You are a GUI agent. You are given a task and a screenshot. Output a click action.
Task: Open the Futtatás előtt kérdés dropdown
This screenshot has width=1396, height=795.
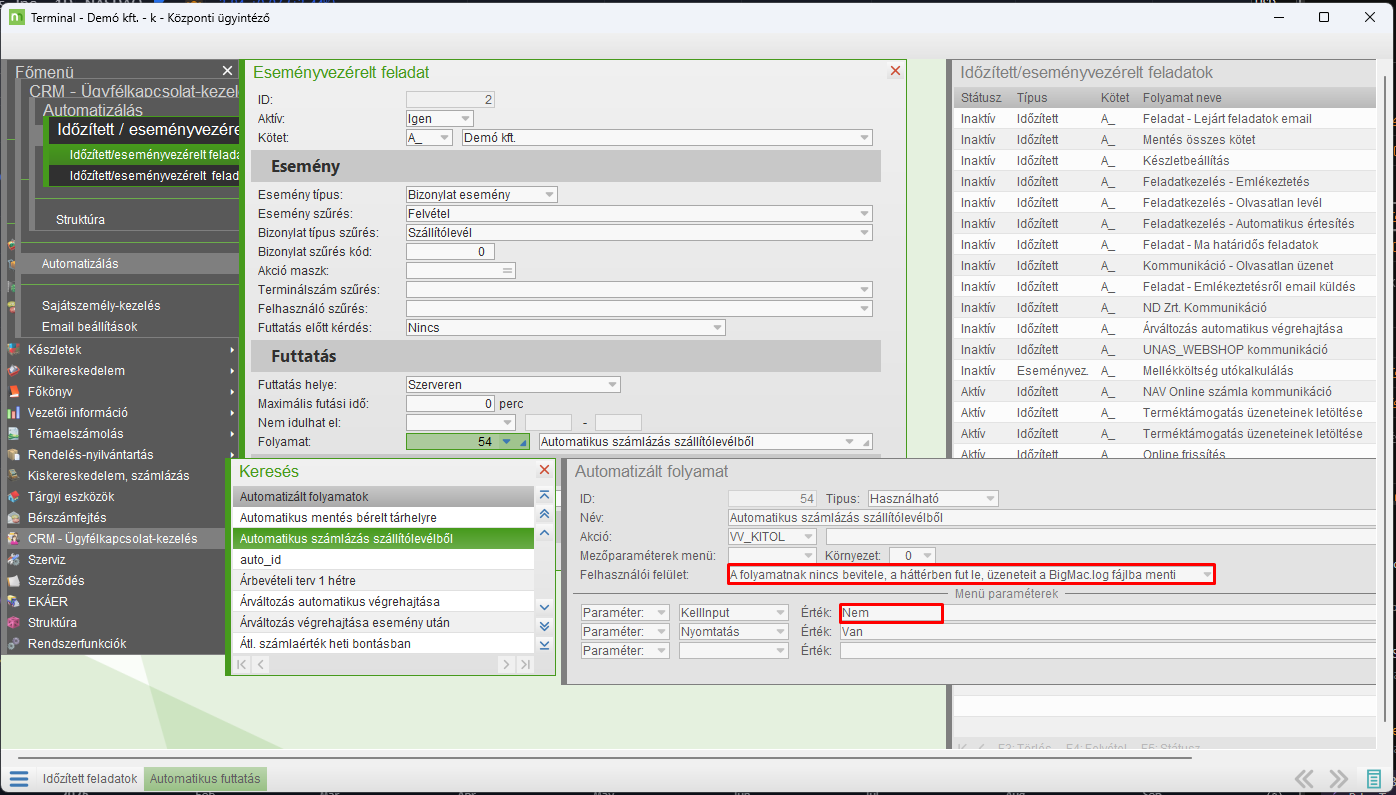tap(717, 328)
